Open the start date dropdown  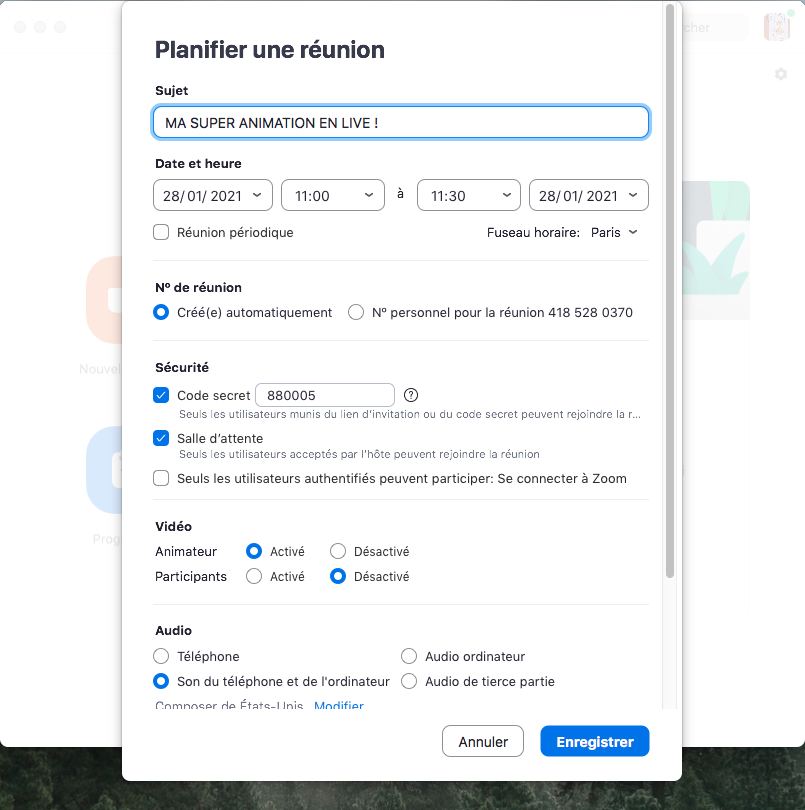(x=213, y=196)
